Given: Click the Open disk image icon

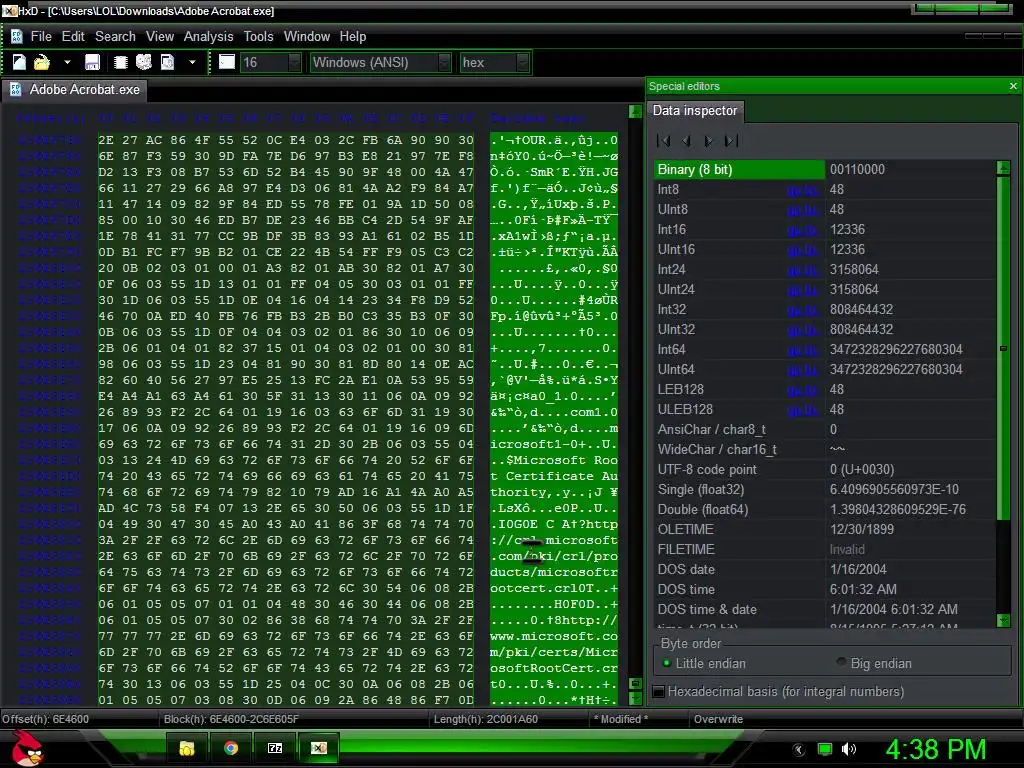Looking at the screenshot, I should click(168, 62).
